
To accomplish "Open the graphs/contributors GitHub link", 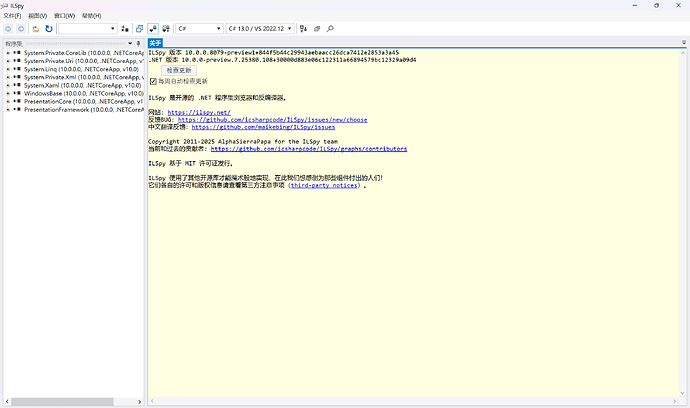I will pyautogui.click(x=309, y=149).
